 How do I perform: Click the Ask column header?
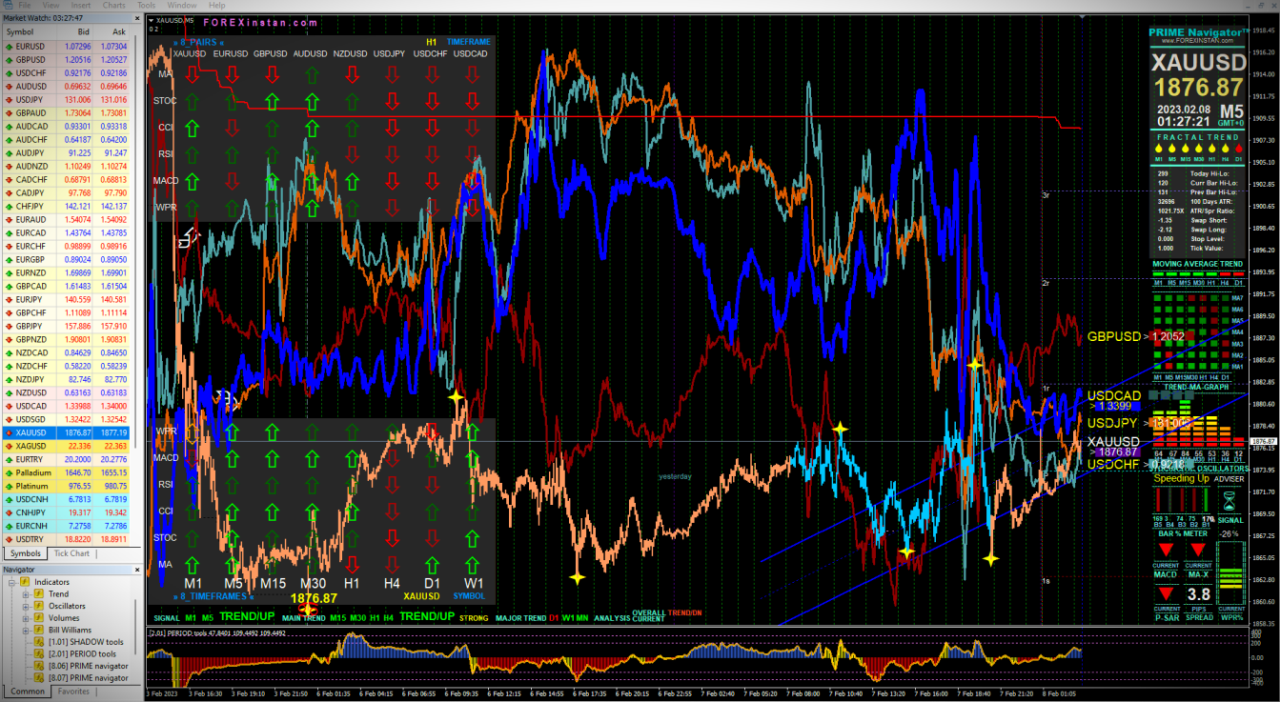click(x=119, y=32)
